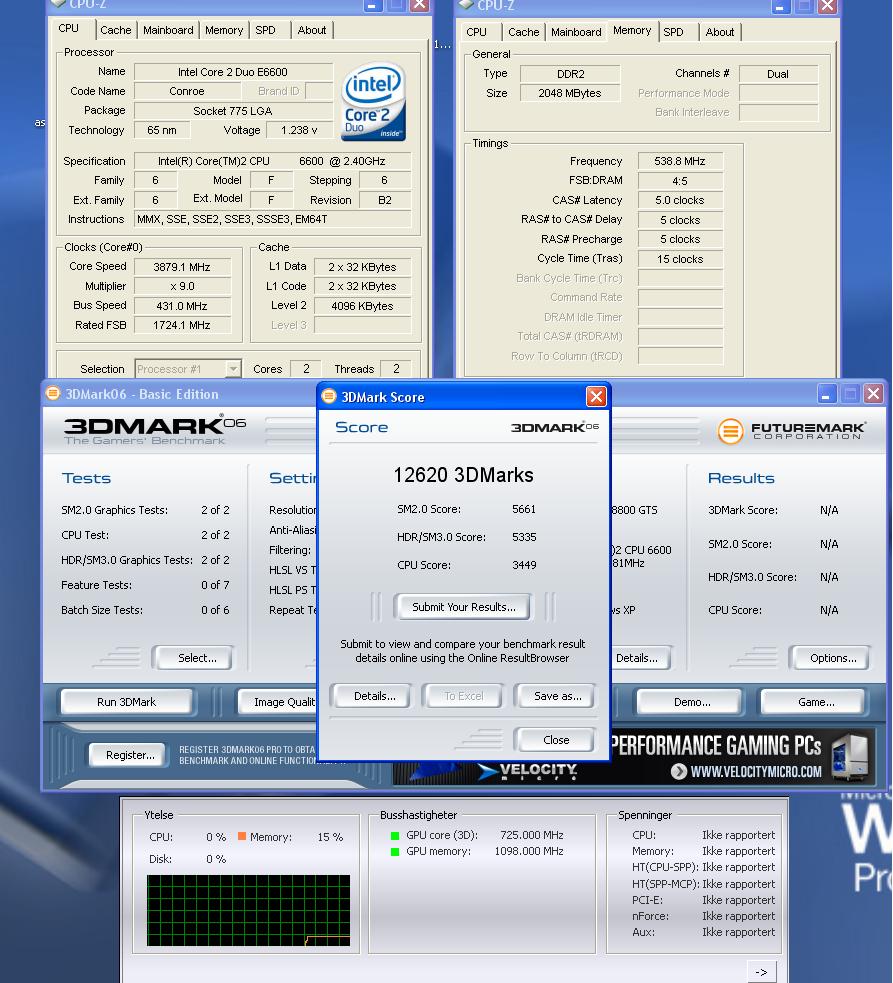Switch to CPU tab in right CPU-Z window
This screenshot has height=983, width=893.
tap(477, 32)
